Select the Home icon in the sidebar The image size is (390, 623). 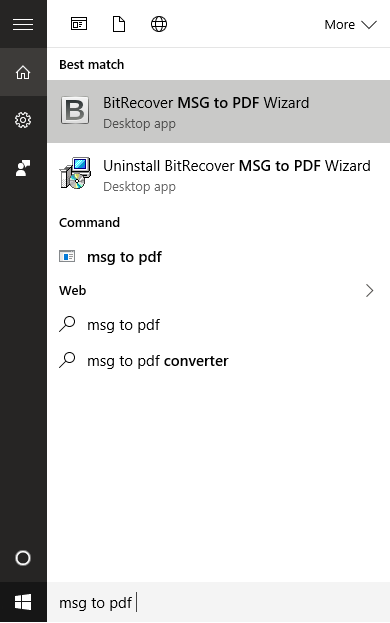(x=23, y=72)
